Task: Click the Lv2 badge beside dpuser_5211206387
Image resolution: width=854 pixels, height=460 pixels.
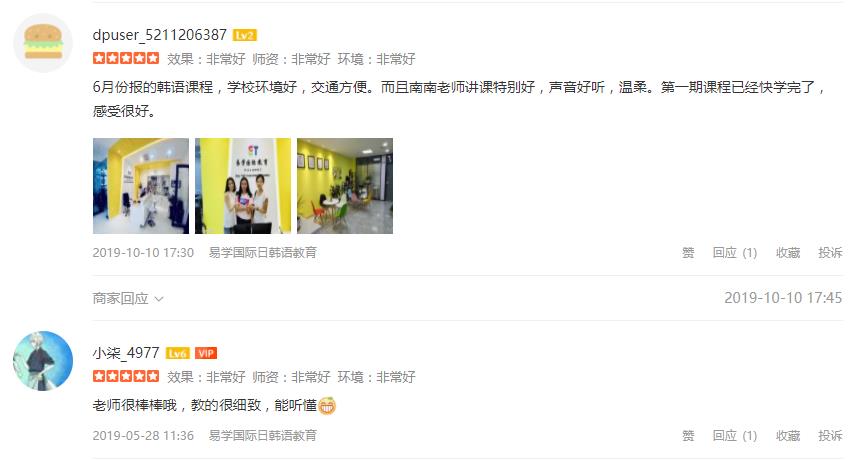Action: [x=245, y=35]
